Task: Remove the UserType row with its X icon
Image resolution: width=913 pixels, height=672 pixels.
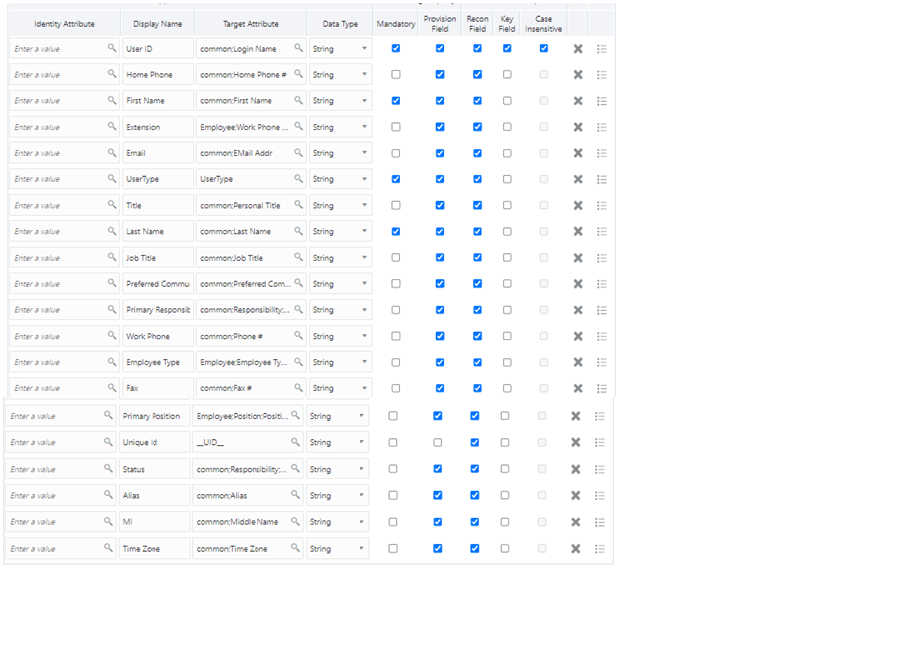Action: pyautogui.click(x=576, y=179)
